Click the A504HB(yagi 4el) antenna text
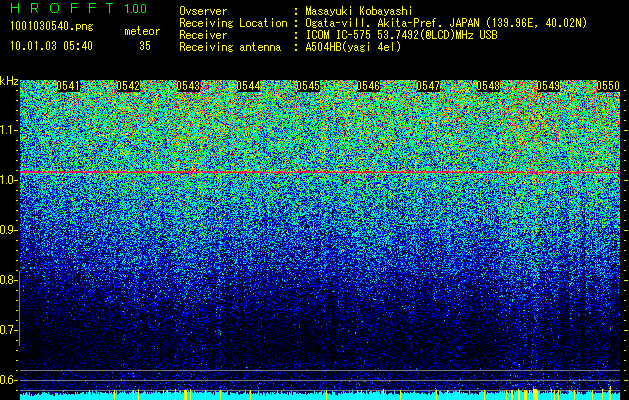Image resolution: width=629 pixels, height=400 pixels. 353,47
